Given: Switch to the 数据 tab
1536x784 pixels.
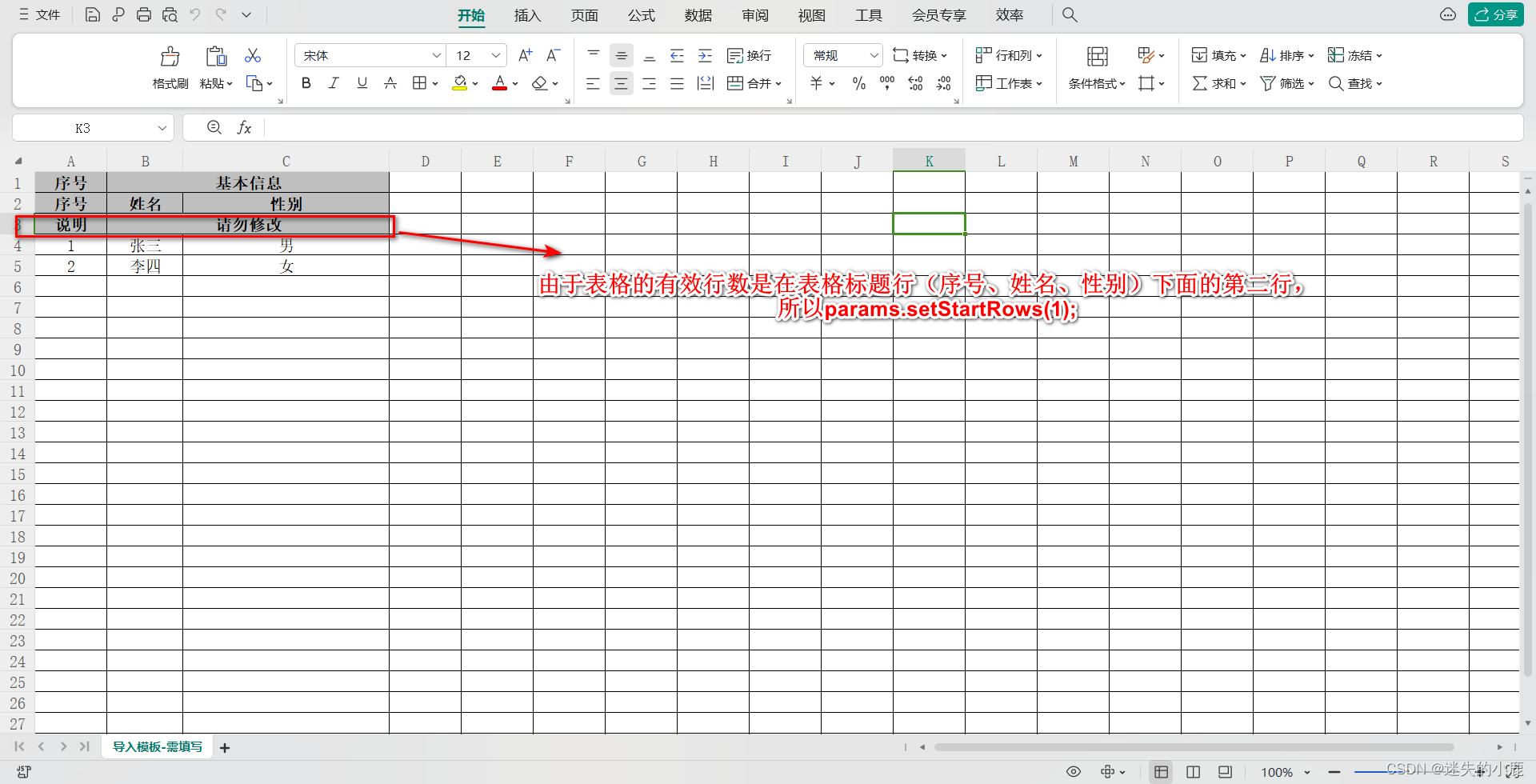Looking at the screenshot, I should [698, 14].
